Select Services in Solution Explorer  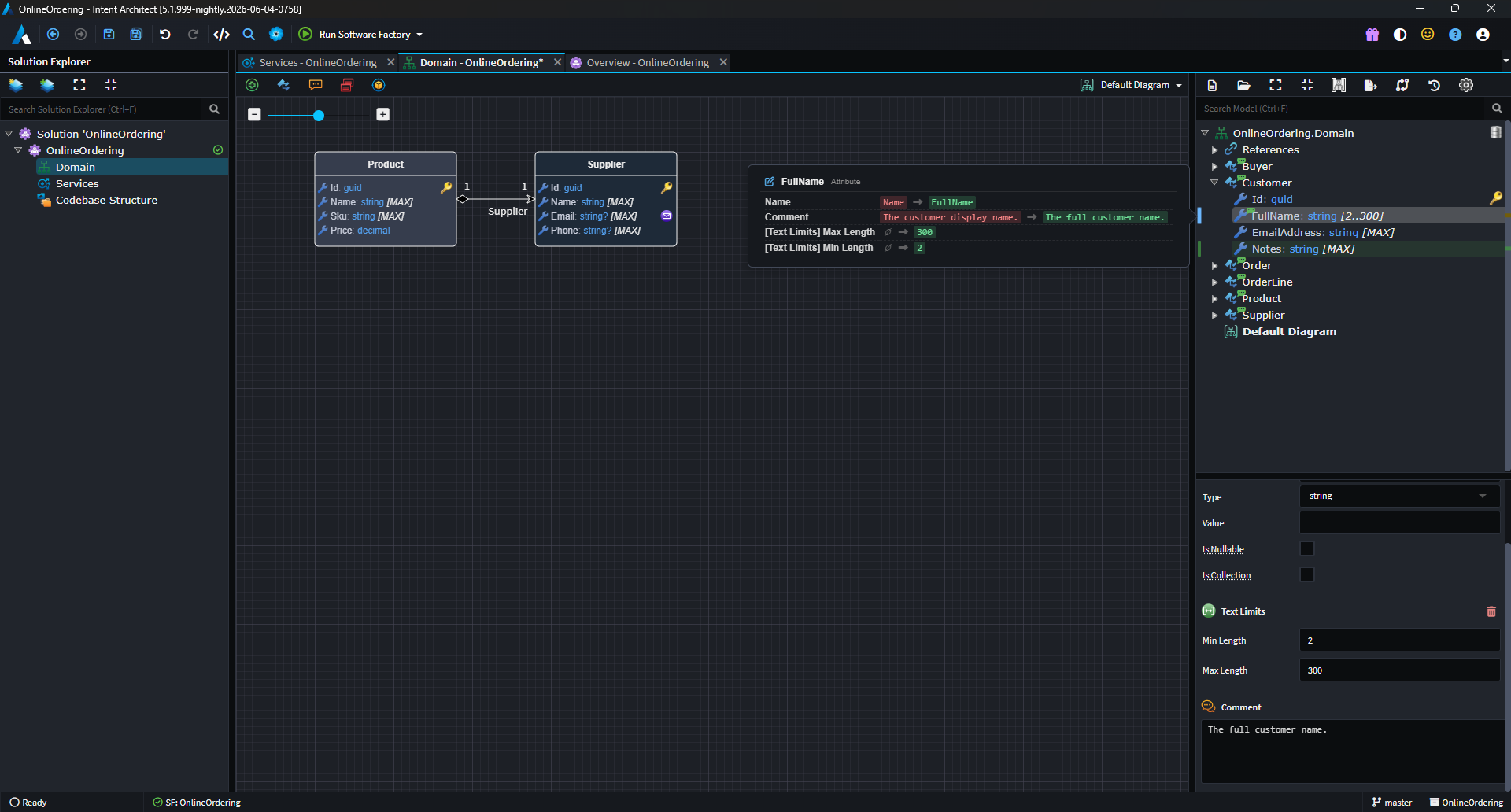click(77, 183)
